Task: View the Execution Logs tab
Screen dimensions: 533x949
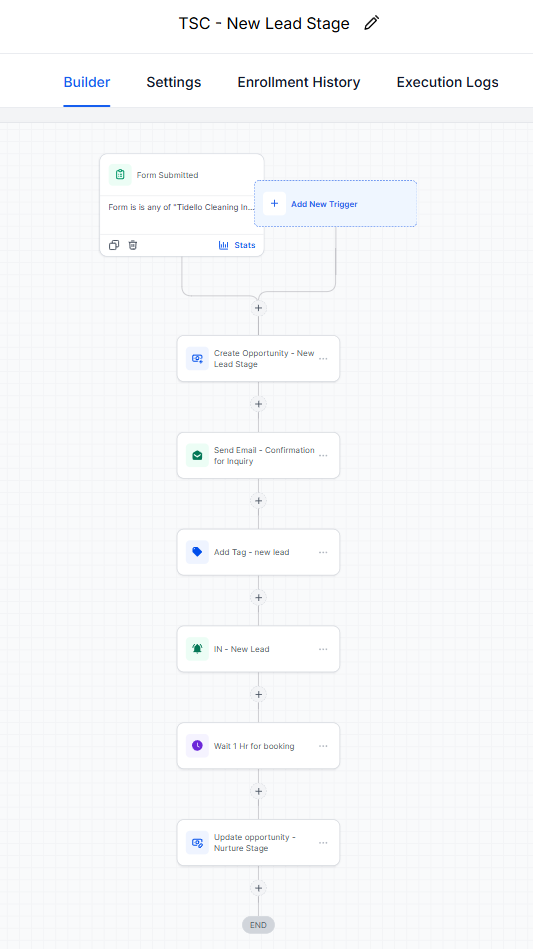Action: (x=448, y=82)
